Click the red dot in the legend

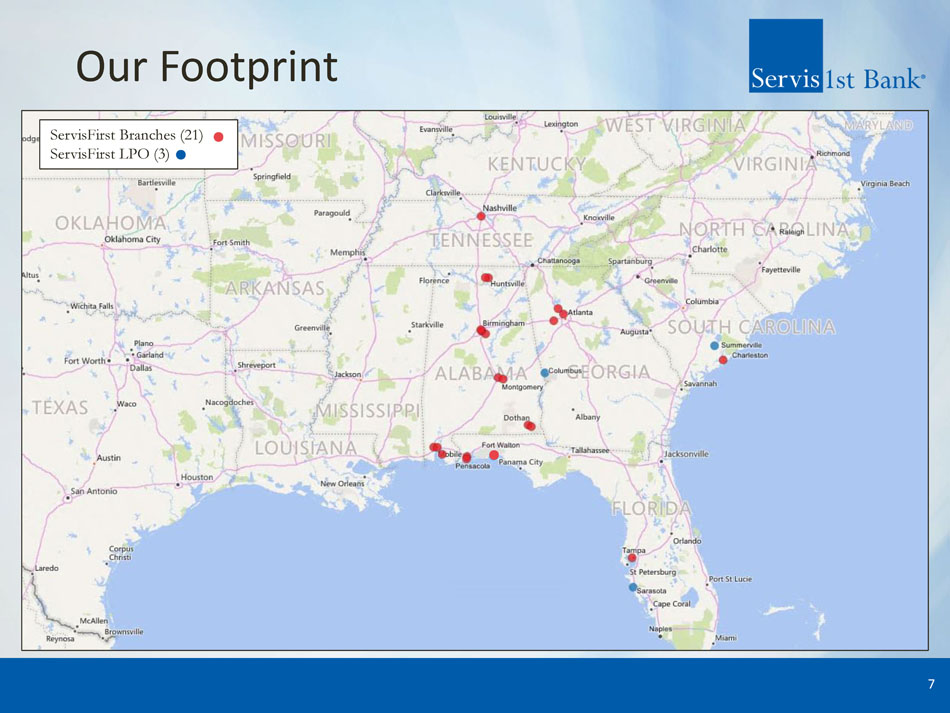[218, 136]
